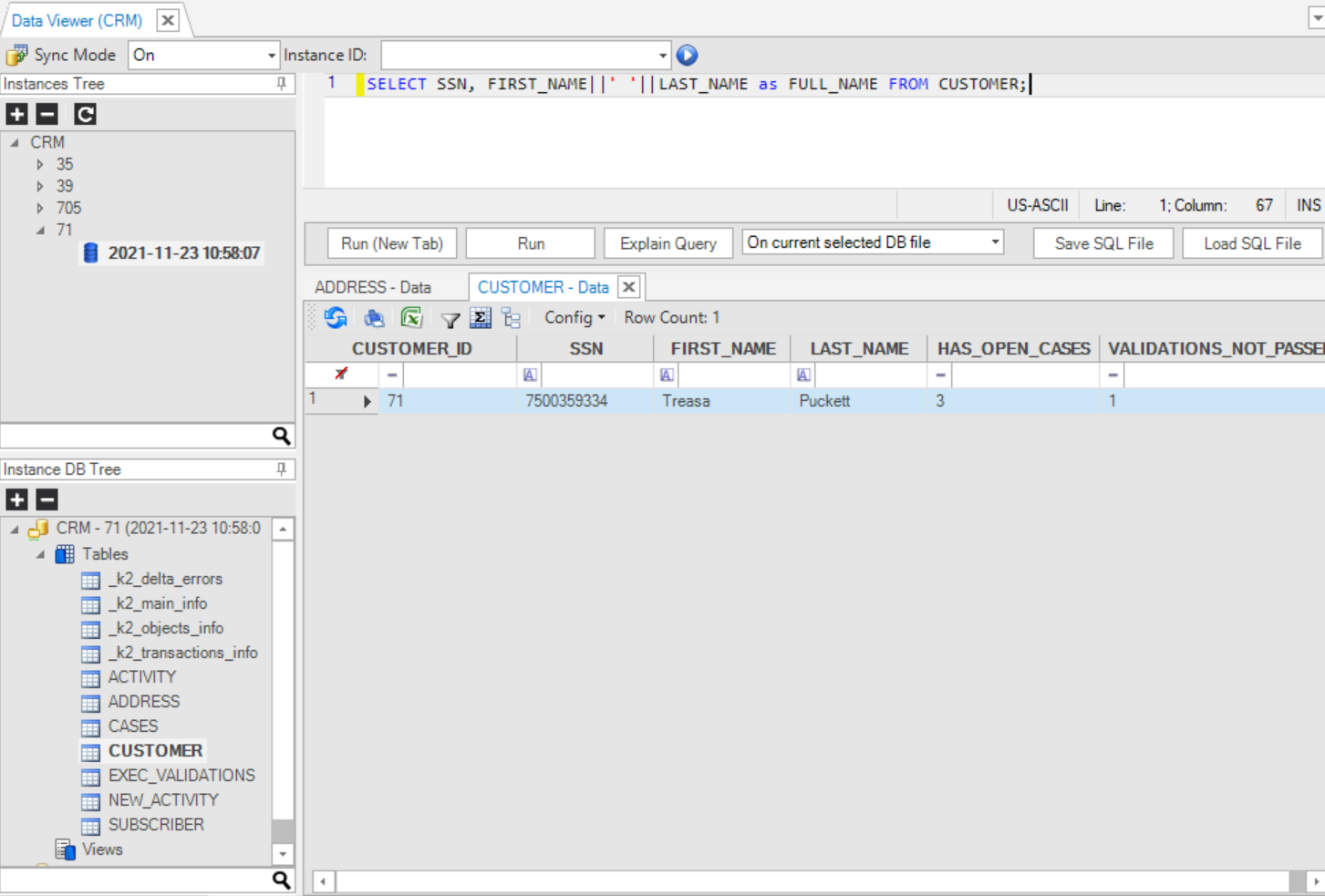Expand instance 705 in the tree
This screenshot has height=896, width=1325.
[x=40, y=208]
